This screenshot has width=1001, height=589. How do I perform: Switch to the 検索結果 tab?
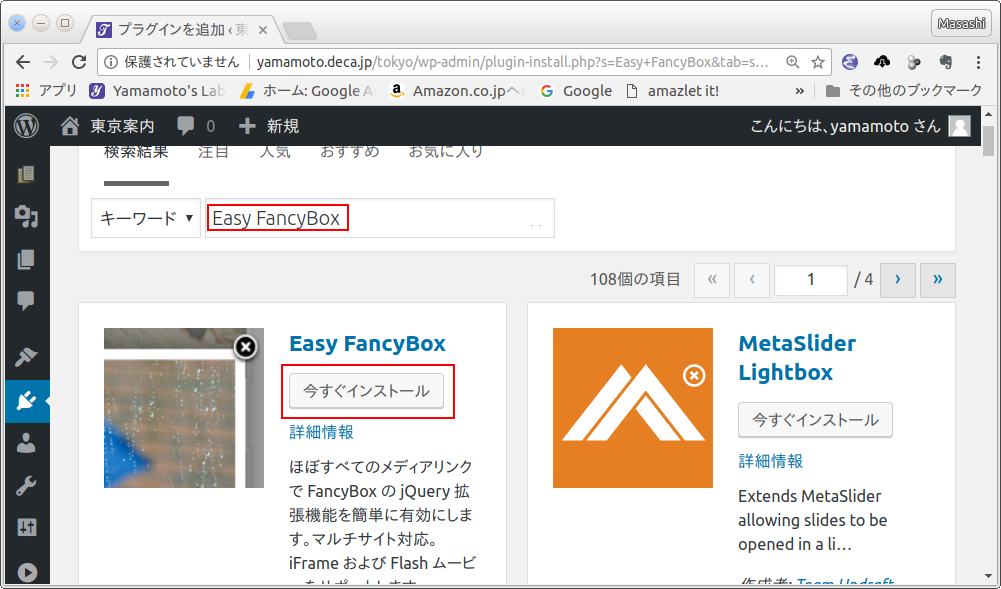point(136,151)
